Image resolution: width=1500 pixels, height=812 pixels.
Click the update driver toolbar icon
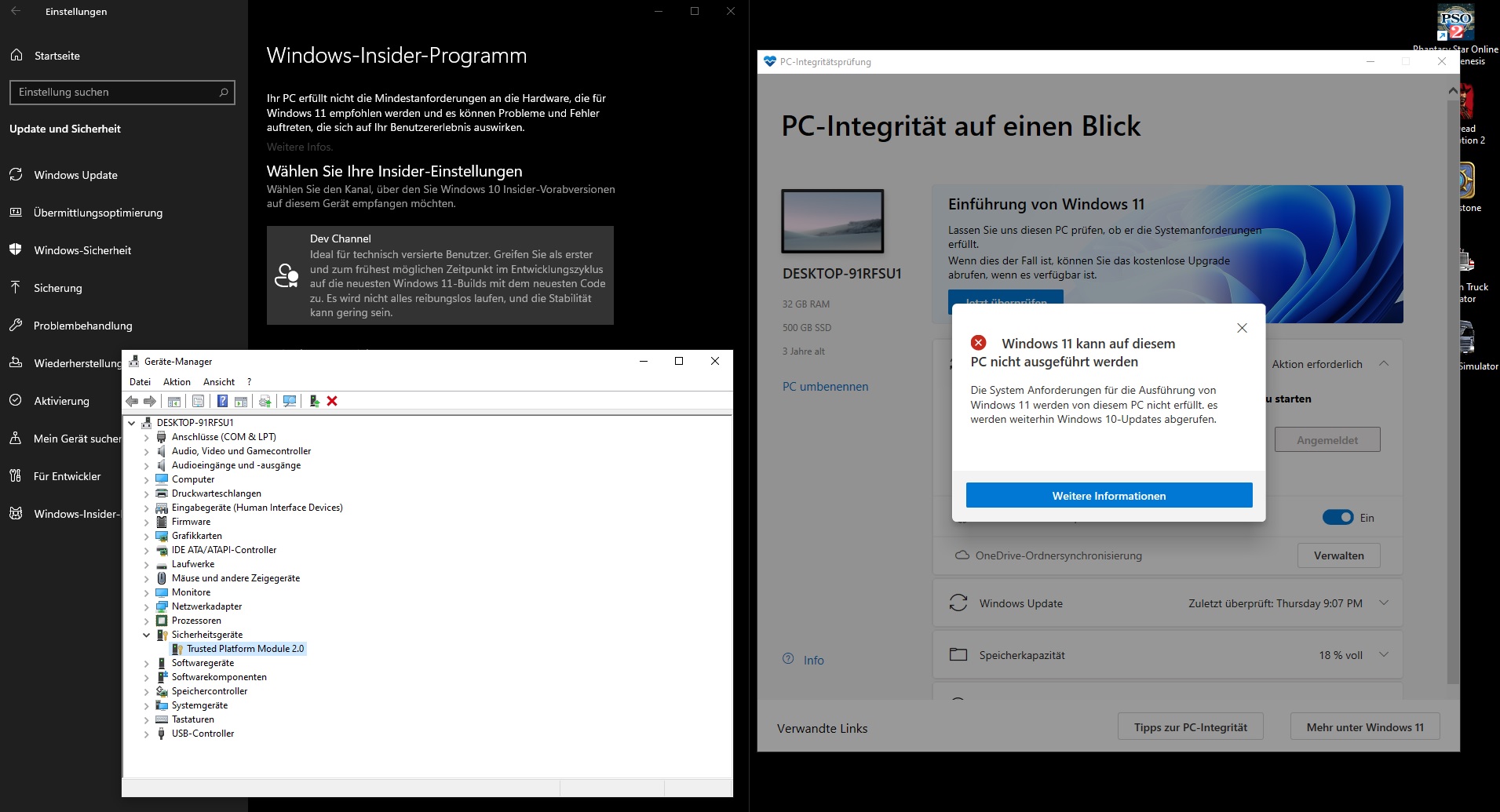(265, 401)
